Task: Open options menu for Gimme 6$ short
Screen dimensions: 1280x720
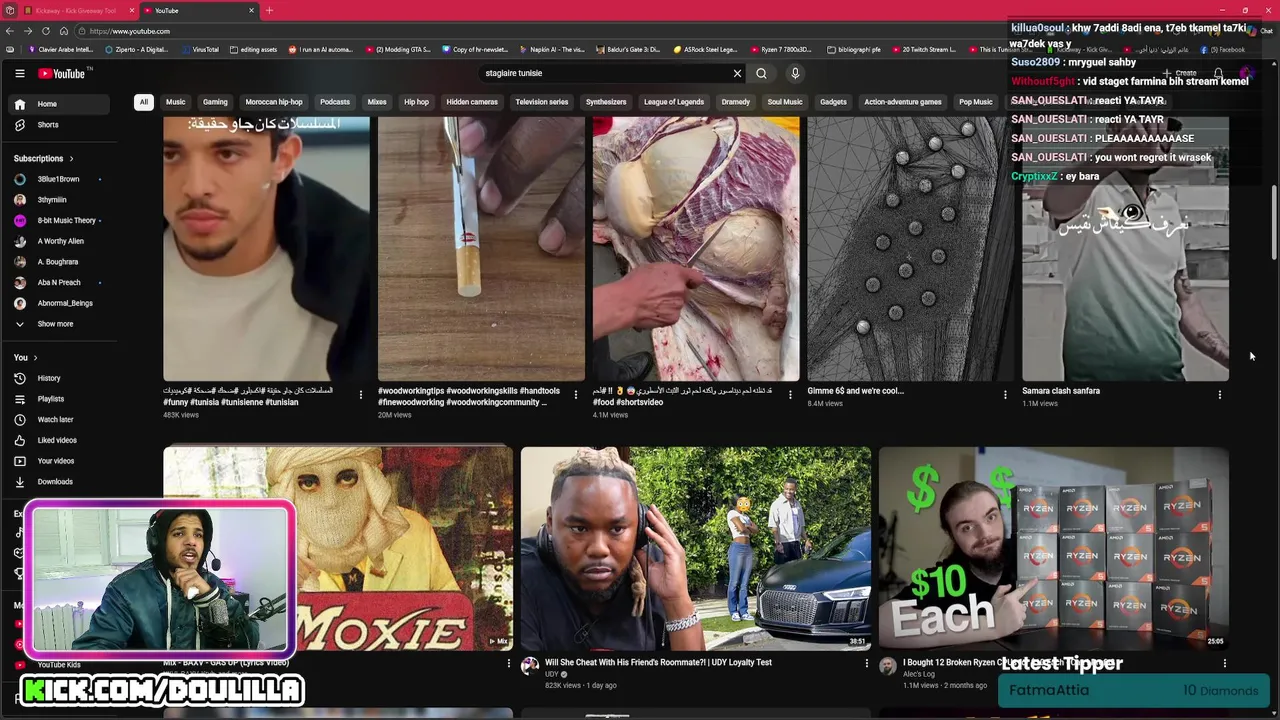Action: click(x=1005, y=395)
